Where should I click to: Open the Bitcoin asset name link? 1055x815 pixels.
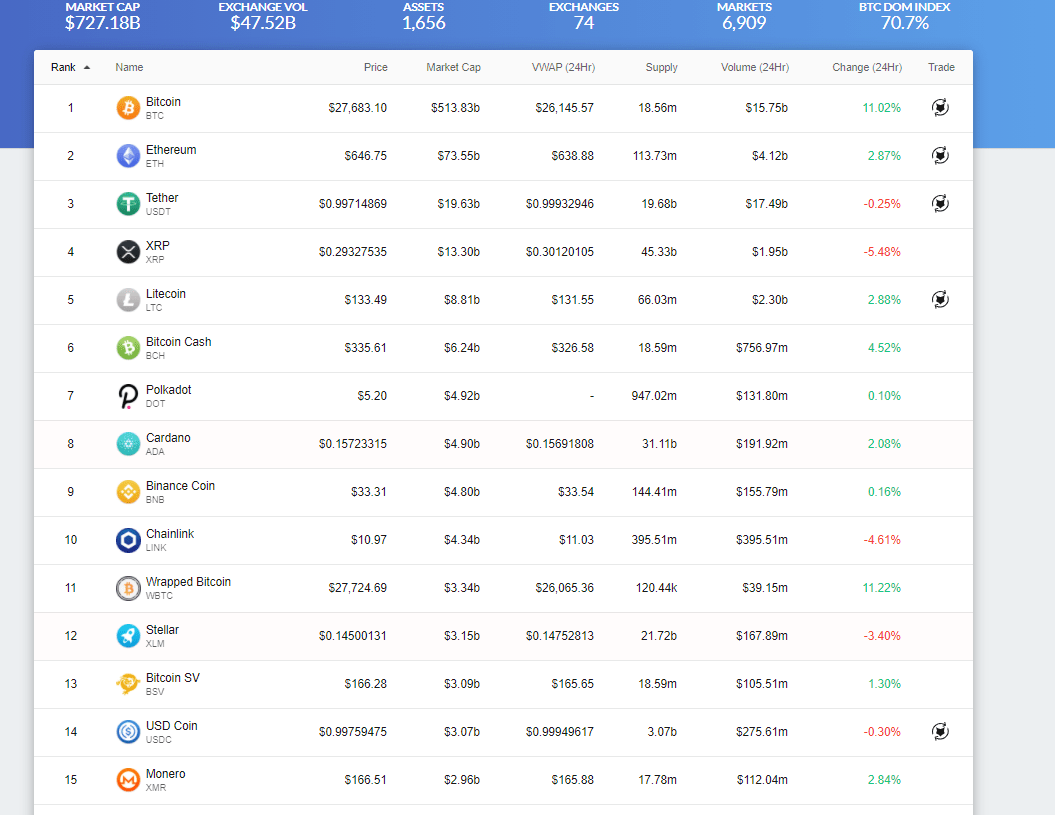(x=163, y=102)
